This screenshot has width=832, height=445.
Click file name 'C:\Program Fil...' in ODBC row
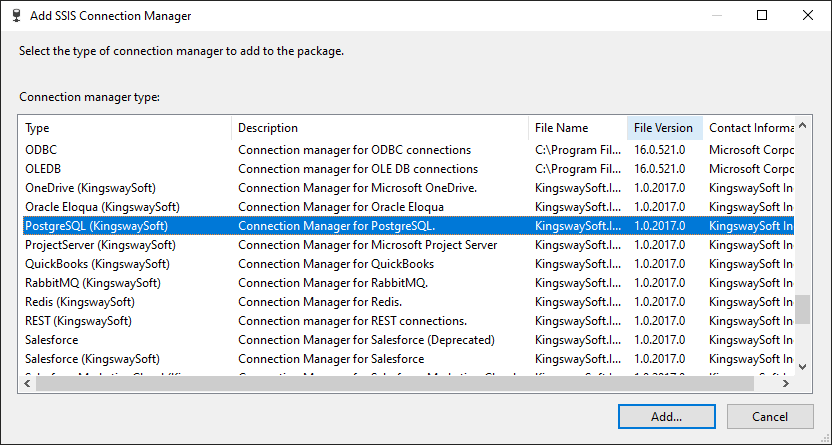[578, 150]
